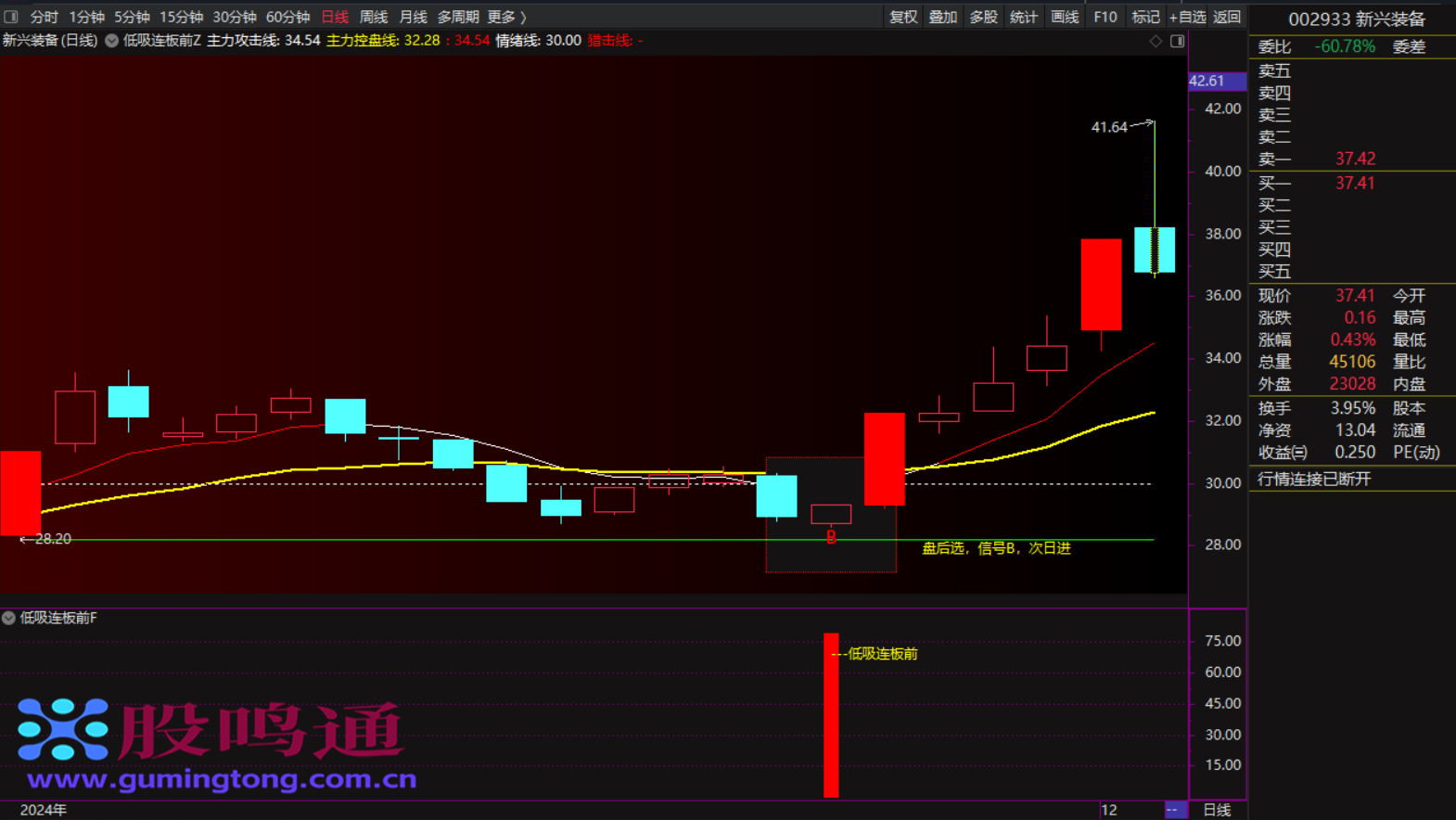
Task: Expand the 低吸连板前F sub-indicator dropdown
Action: coord(8,618)
